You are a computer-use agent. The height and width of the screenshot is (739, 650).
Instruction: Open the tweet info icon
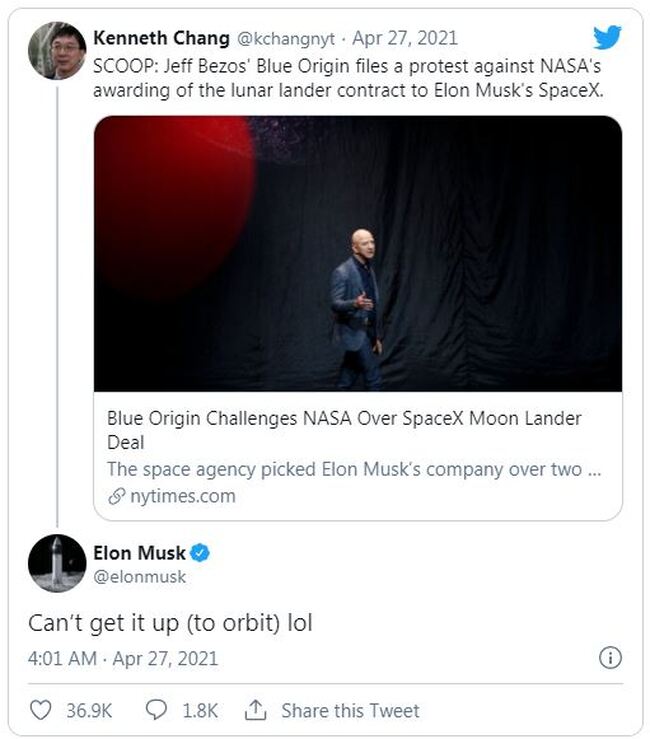coord(609,657)
